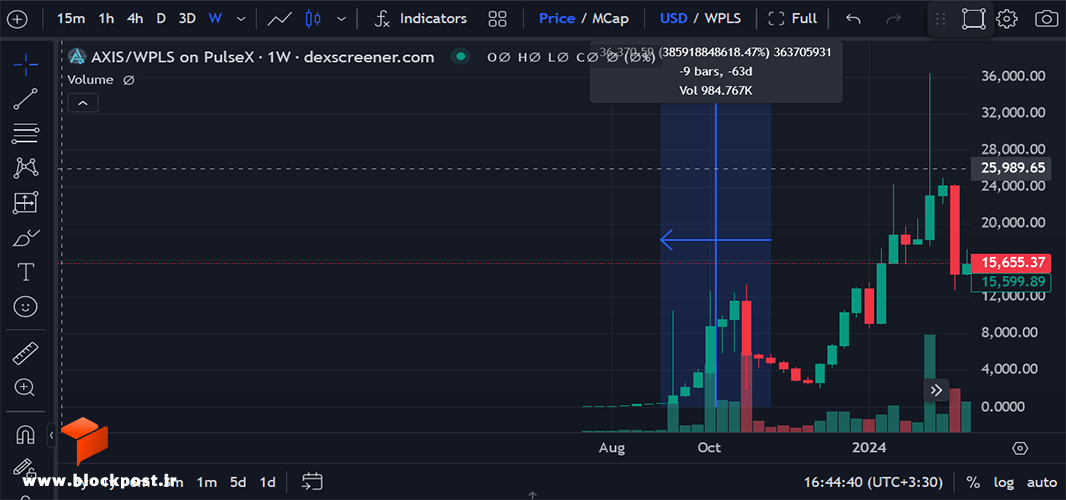Image resolution: width=1066 pixels, height=500 pixels.
Task: Select the 1h timeframe
Action: coord(106,19)
